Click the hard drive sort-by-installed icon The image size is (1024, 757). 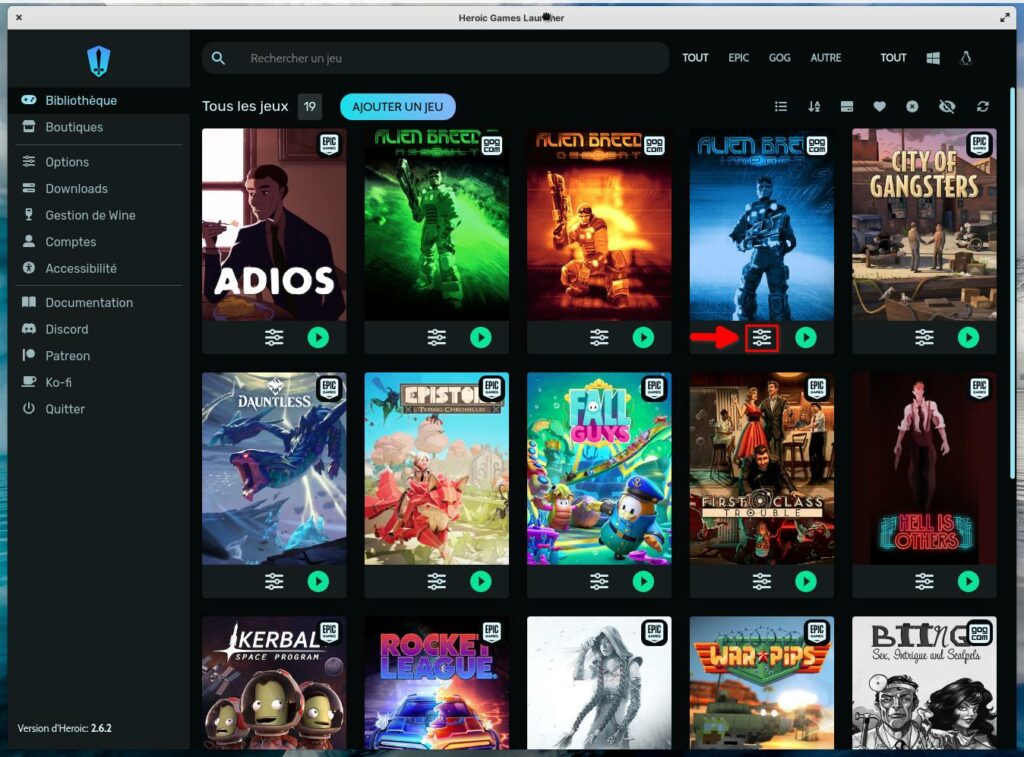pos(847,107)
